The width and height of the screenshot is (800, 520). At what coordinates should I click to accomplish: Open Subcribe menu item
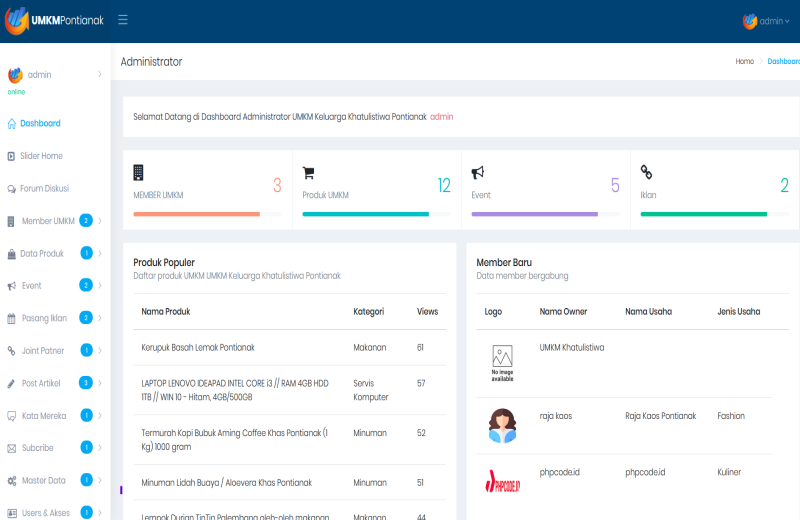pos(37,448)
